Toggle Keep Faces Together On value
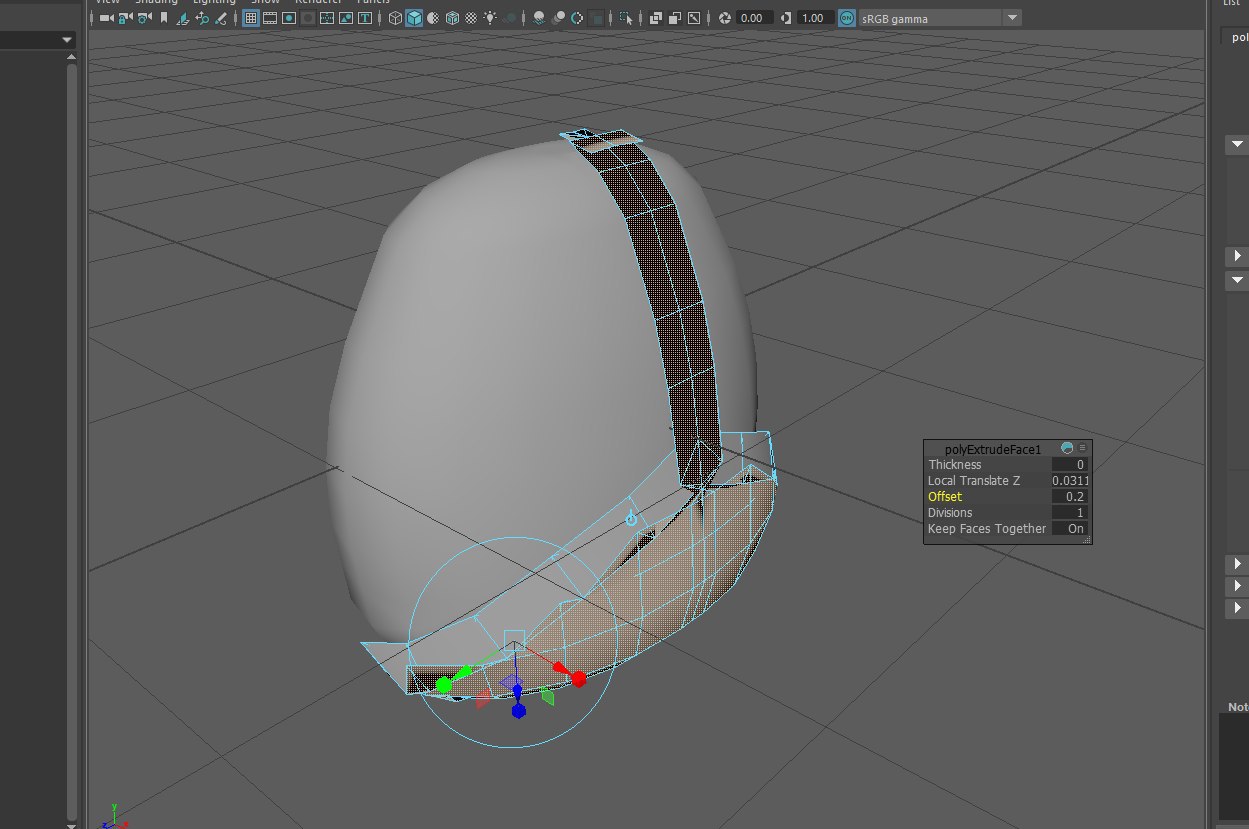 click(1069, 529)
